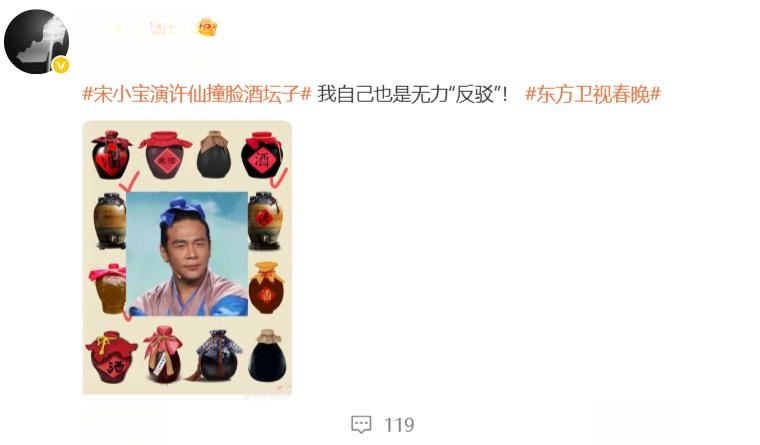Click the comment speech bubble icon
The height and width of the screenshot is (445, 760).
[361, 425]
